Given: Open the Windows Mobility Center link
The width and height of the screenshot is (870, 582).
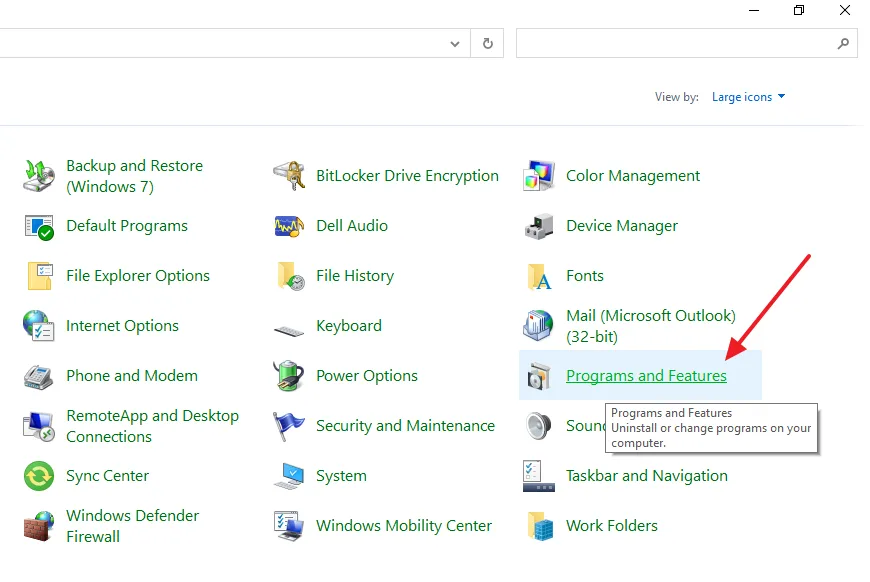Looking at the screenshot, I should 403,525.
